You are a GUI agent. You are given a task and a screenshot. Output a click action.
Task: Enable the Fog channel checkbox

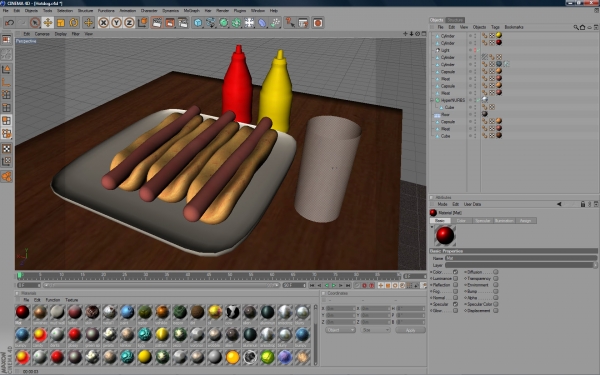[x=455, y=291]
